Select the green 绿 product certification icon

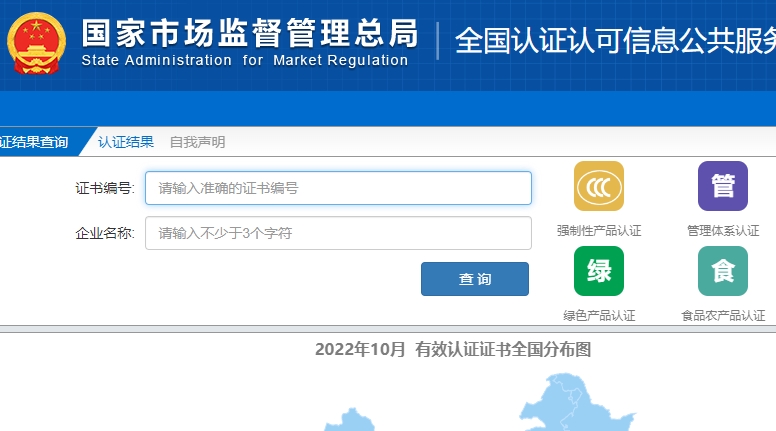[x=598, y=271]
